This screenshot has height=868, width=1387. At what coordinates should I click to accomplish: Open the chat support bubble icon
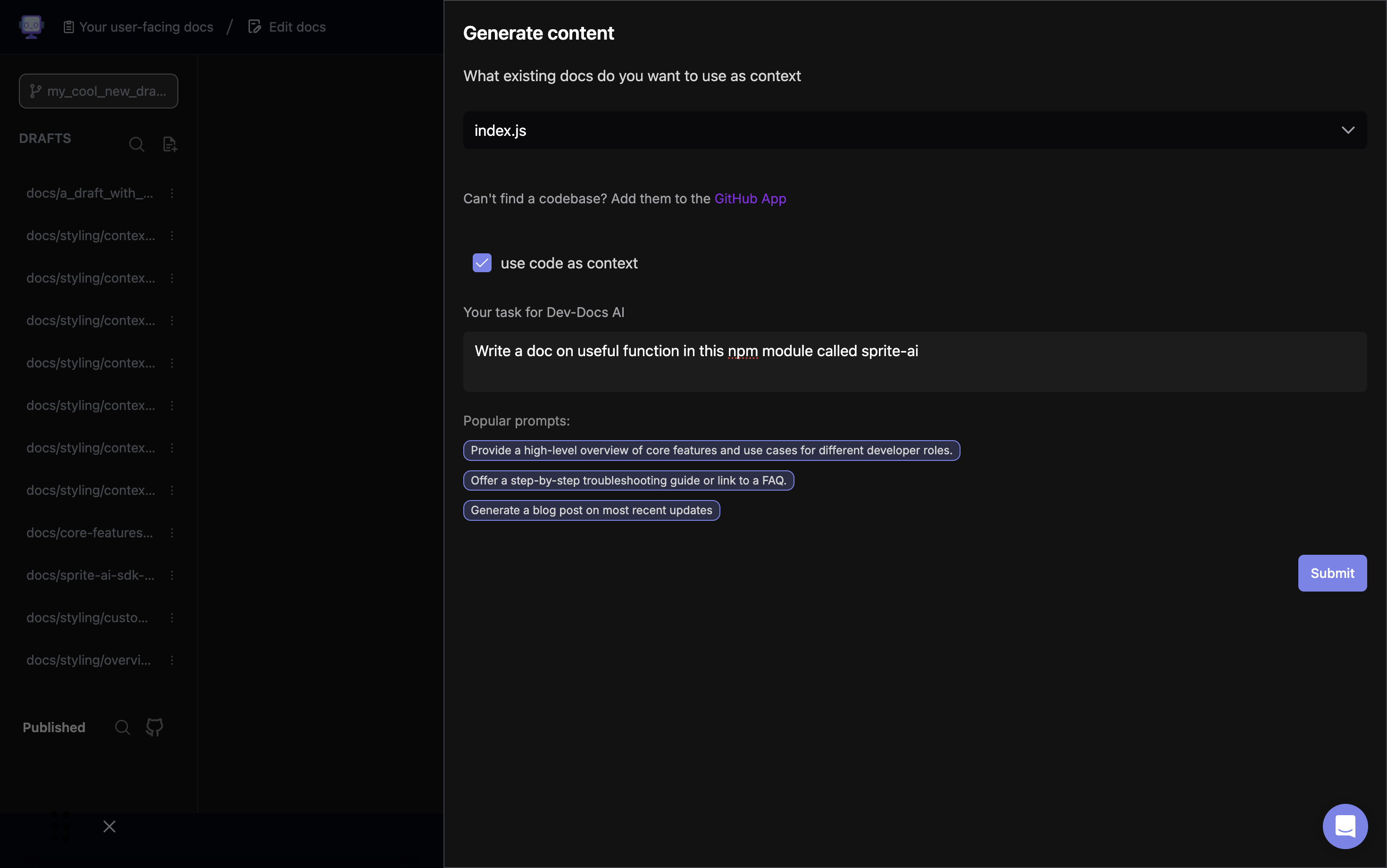1345,826
